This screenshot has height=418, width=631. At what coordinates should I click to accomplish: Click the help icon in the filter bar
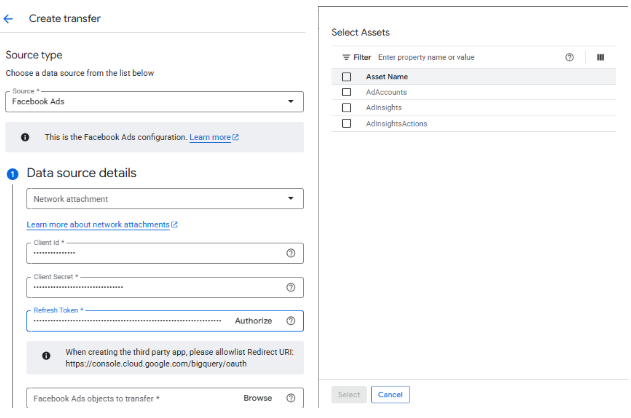[x=569, y=57]
